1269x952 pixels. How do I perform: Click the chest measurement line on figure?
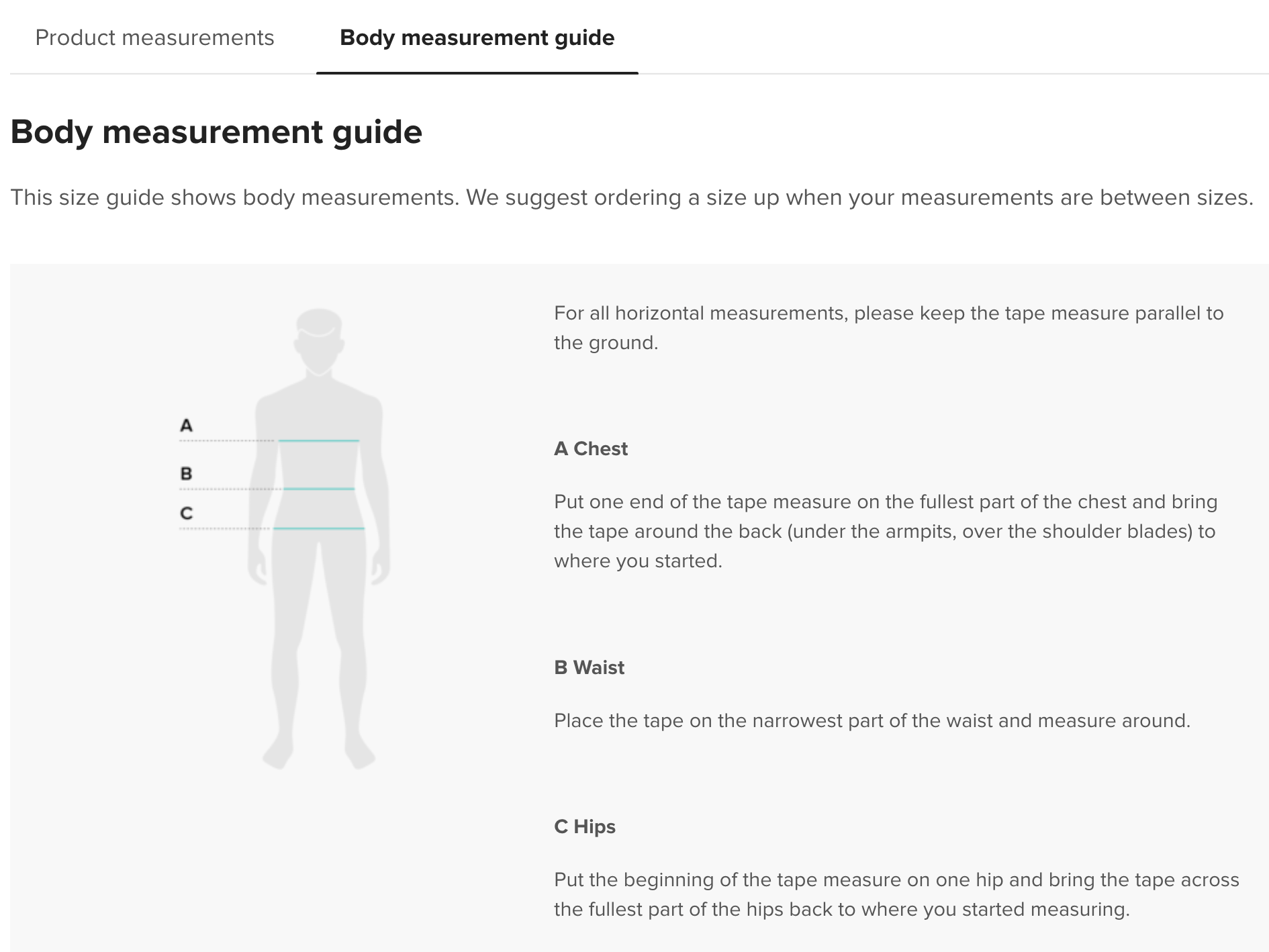(x=319, y=440)
